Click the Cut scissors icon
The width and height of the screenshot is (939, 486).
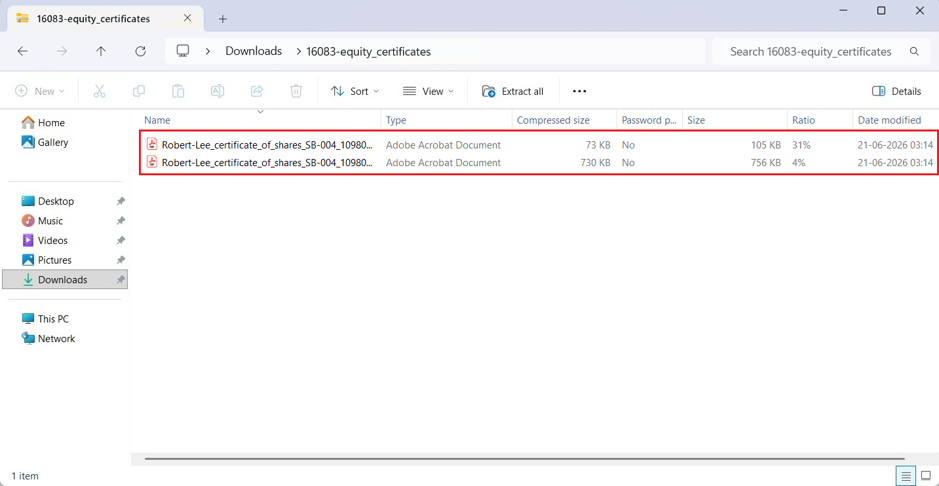[x=99, y=91]
